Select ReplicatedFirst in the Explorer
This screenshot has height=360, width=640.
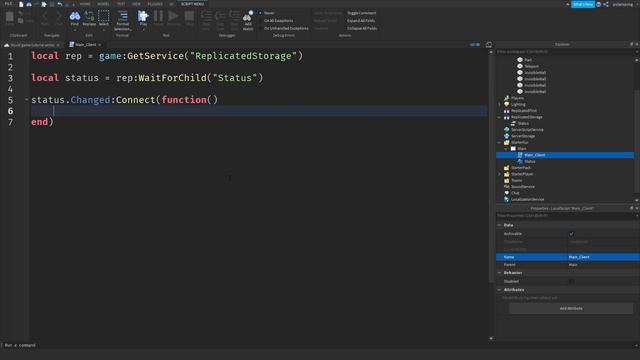click(524, 111)
